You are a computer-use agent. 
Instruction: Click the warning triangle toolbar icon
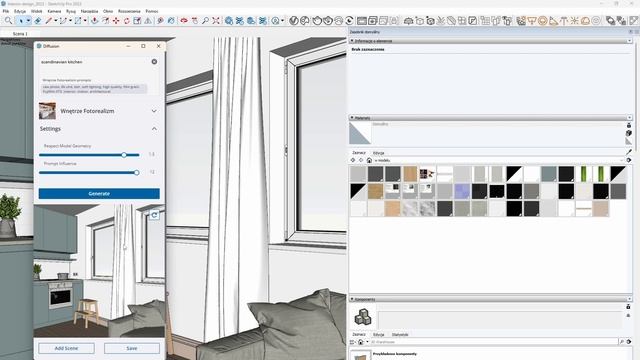click(x=148, y=20)
